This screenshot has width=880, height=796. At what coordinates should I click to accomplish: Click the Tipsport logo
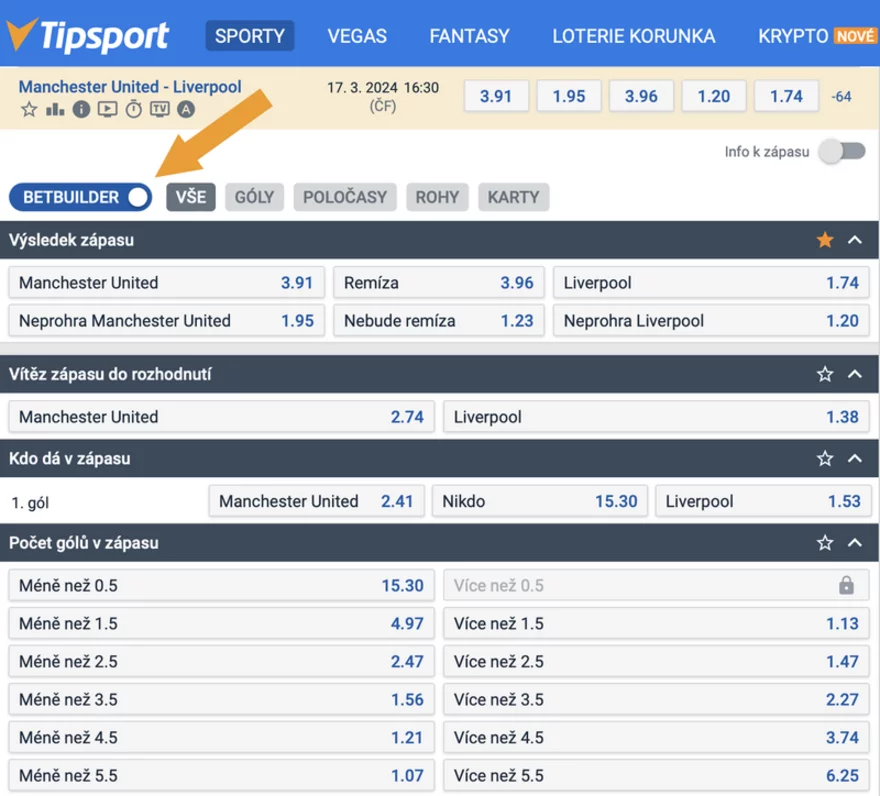point(88,35)
